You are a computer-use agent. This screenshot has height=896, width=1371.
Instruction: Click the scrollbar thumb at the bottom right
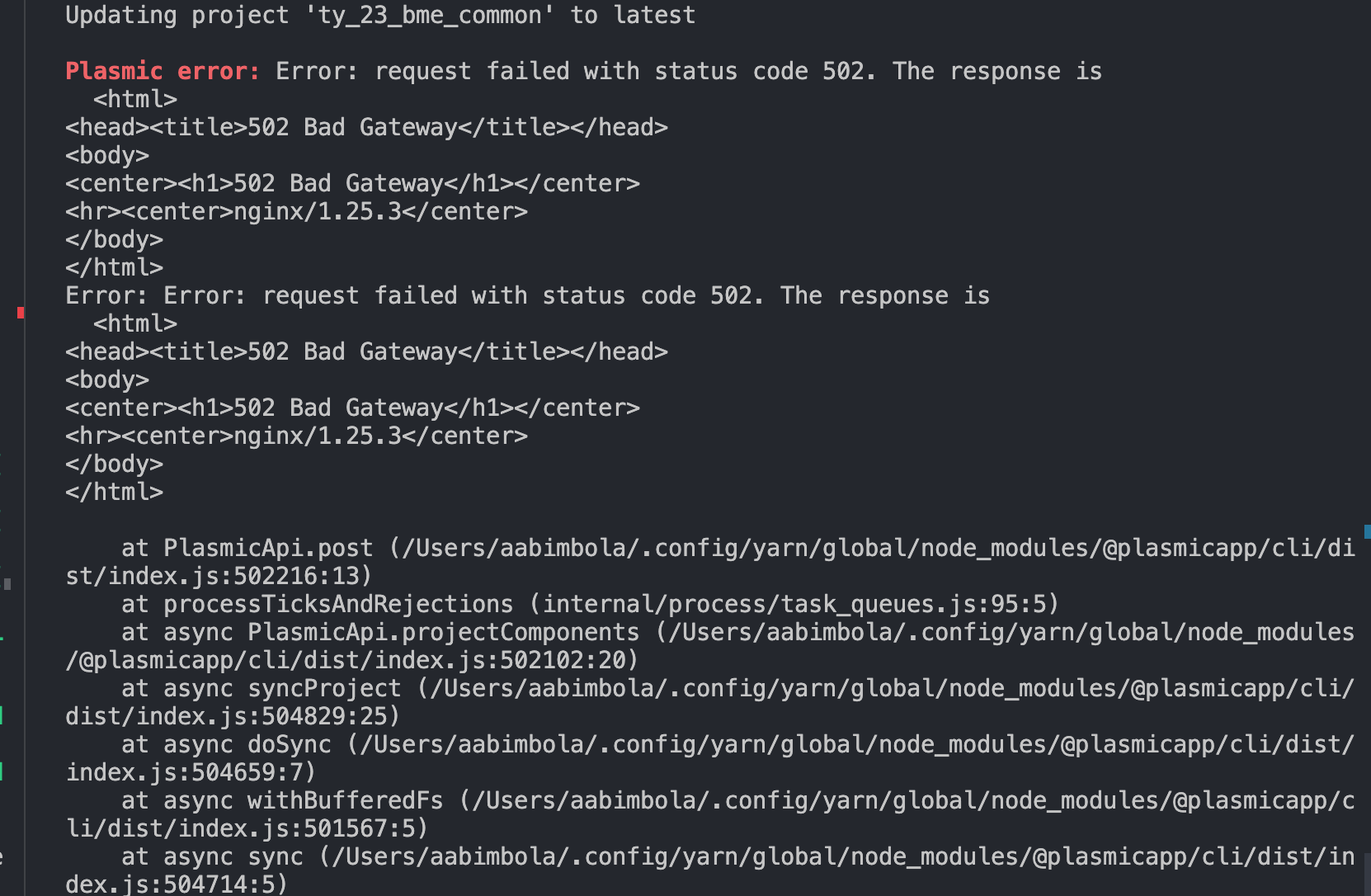(1367, 875)
